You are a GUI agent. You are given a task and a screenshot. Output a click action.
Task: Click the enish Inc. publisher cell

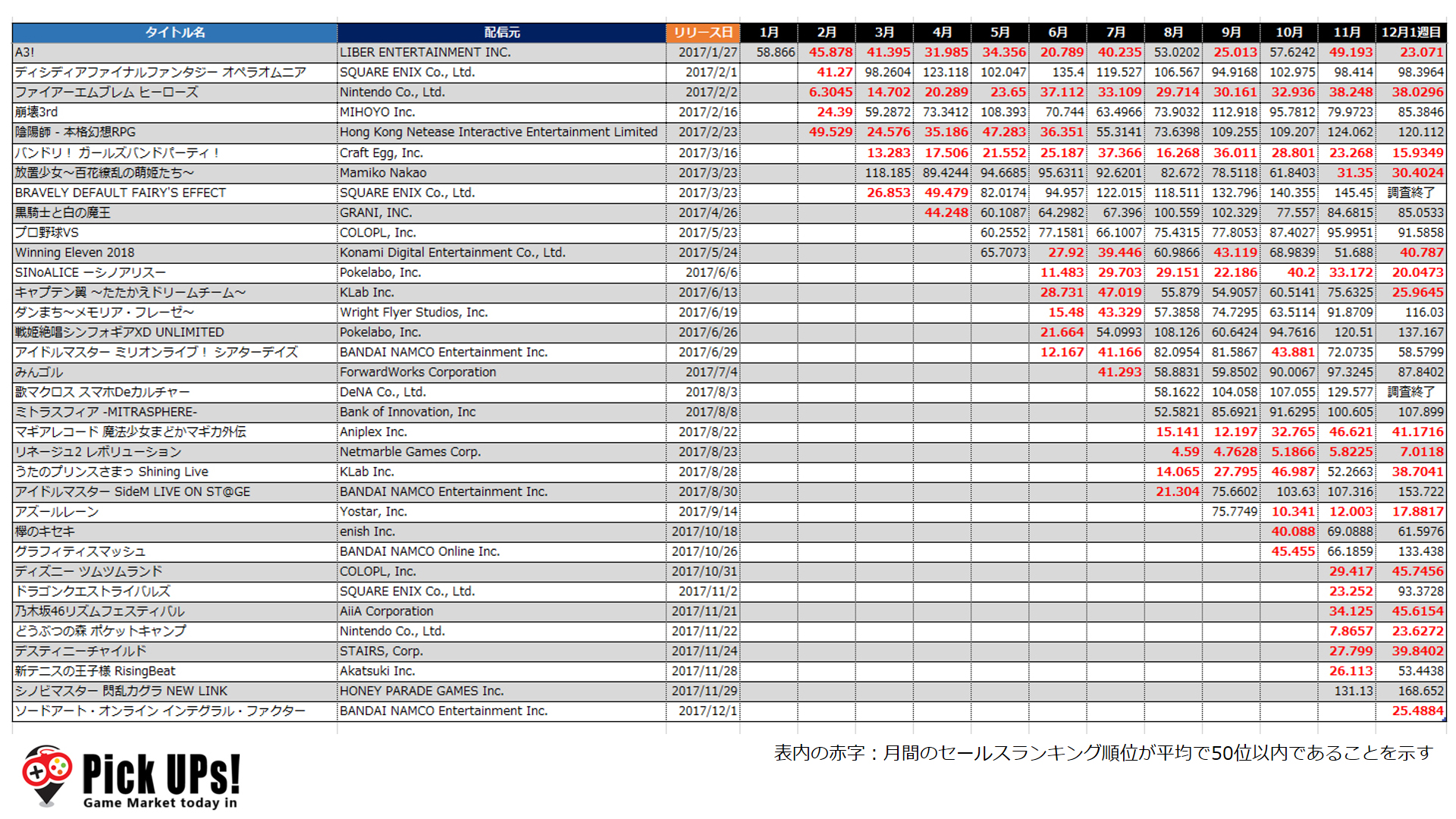(502, 532)
